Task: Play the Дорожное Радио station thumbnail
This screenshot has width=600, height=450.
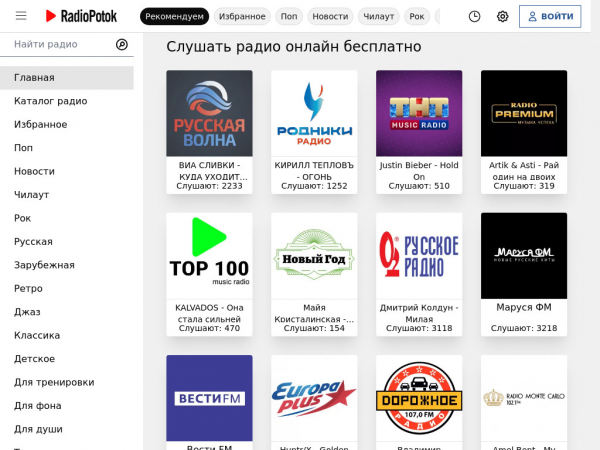Action: (419, 398)
